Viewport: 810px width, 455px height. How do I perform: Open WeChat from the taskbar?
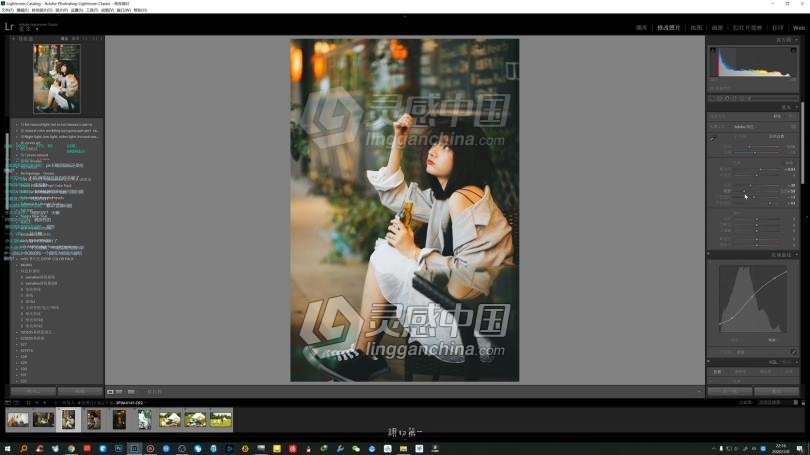[x=355, y=449]
